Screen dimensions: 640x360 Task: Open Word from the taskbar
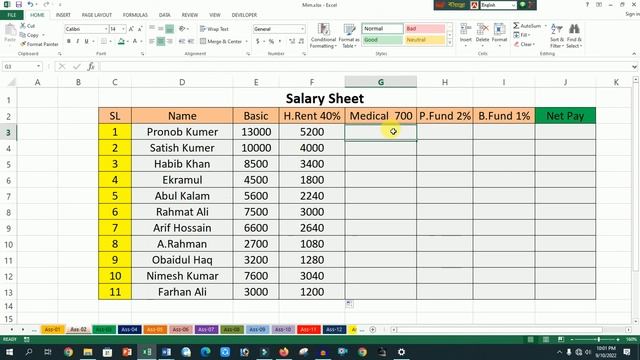[166, 352]
